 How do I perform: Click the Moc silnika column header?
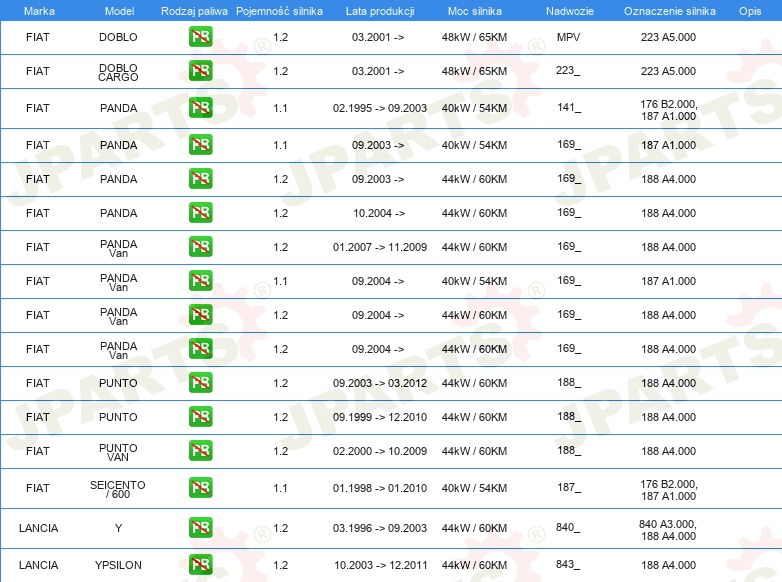475,11
